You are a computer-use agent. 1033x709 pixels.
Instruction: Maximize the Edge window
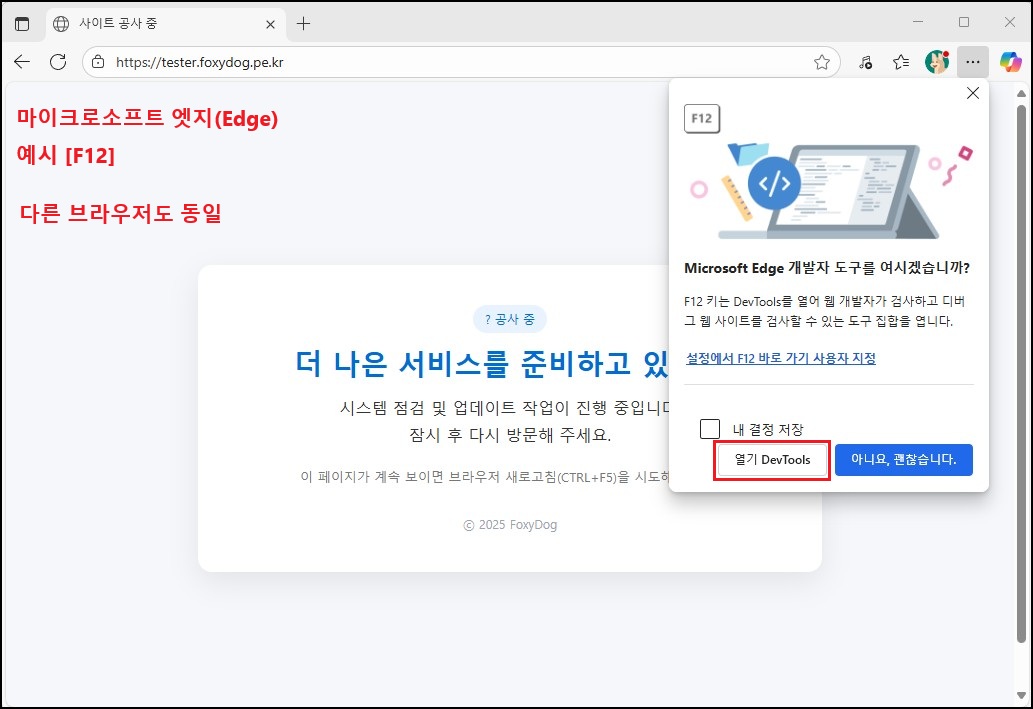coord(964,22)
